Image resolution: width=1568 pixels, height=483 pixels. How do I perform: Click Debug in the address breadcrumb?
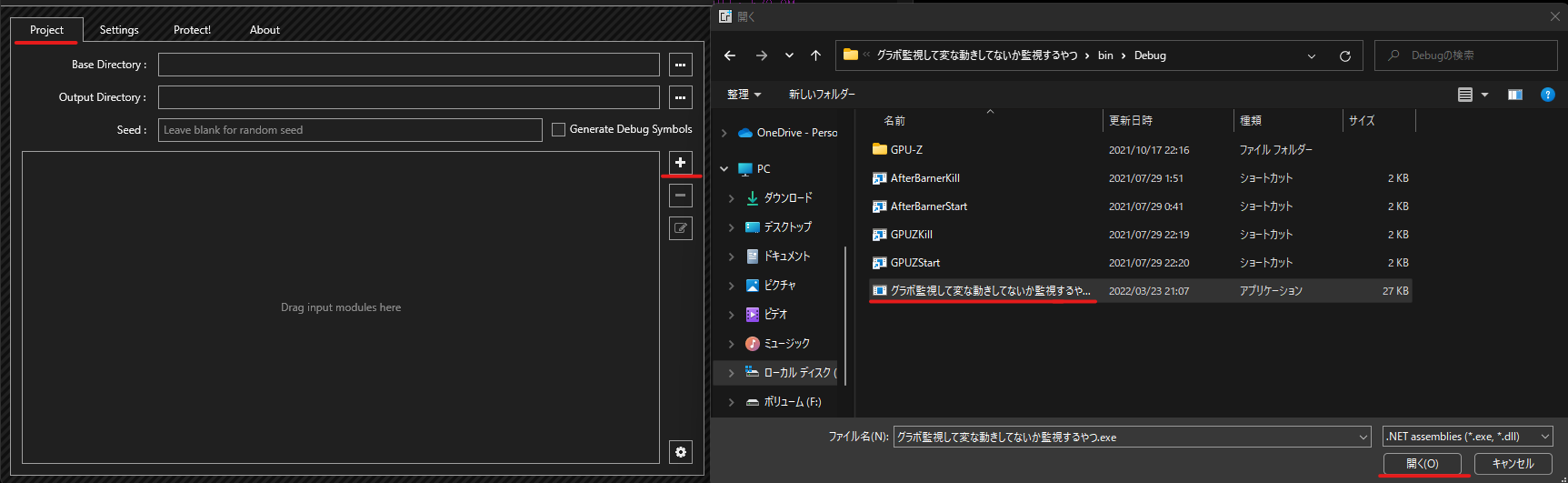pos(1150,55)
